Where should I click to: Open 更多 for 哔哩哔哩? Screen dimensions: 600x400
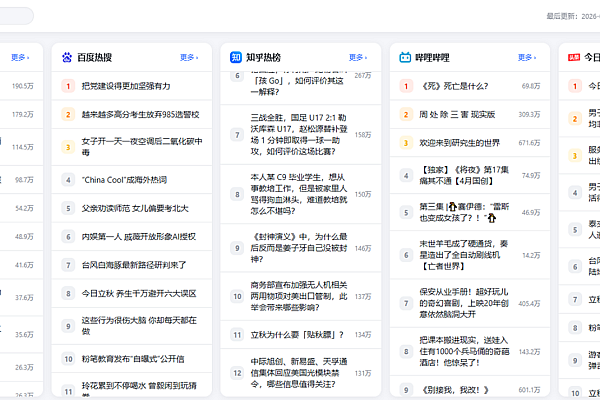pyautogui.click(x=527, y=57)
